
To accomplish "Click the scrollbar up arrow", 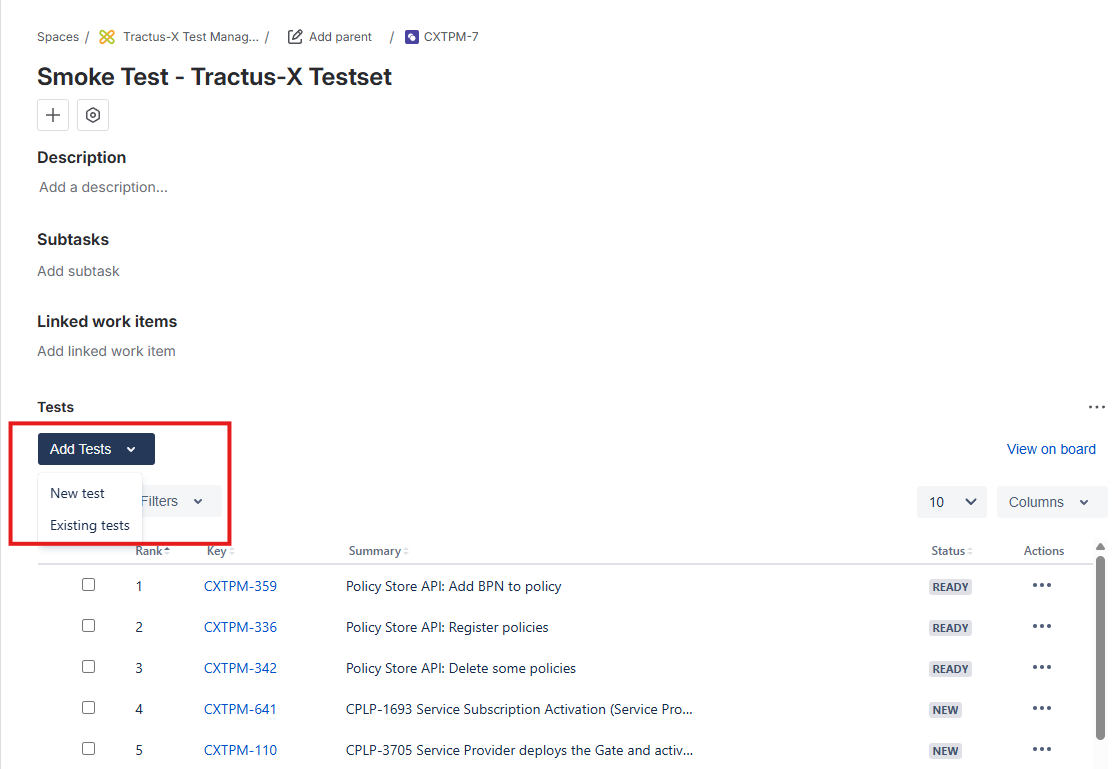I will [1100, 547].
